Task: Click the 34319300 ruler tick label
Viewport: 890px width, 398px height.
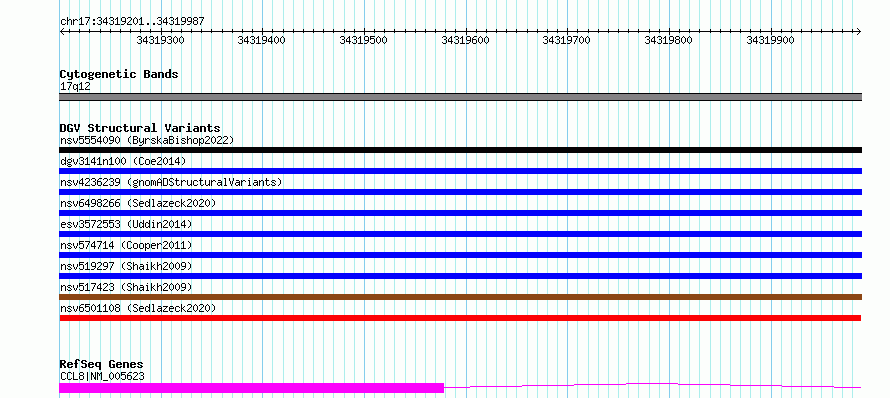Action: tap(160, 40)
